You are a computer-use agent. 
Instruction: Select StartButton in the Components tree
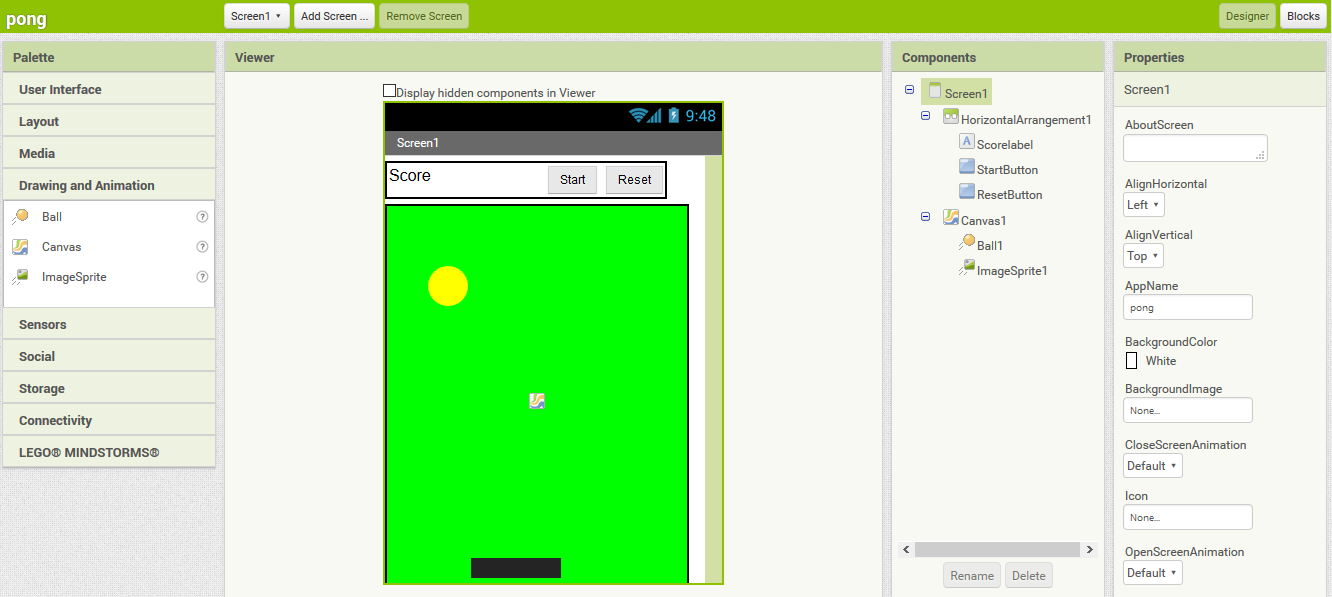point(1007,169)
